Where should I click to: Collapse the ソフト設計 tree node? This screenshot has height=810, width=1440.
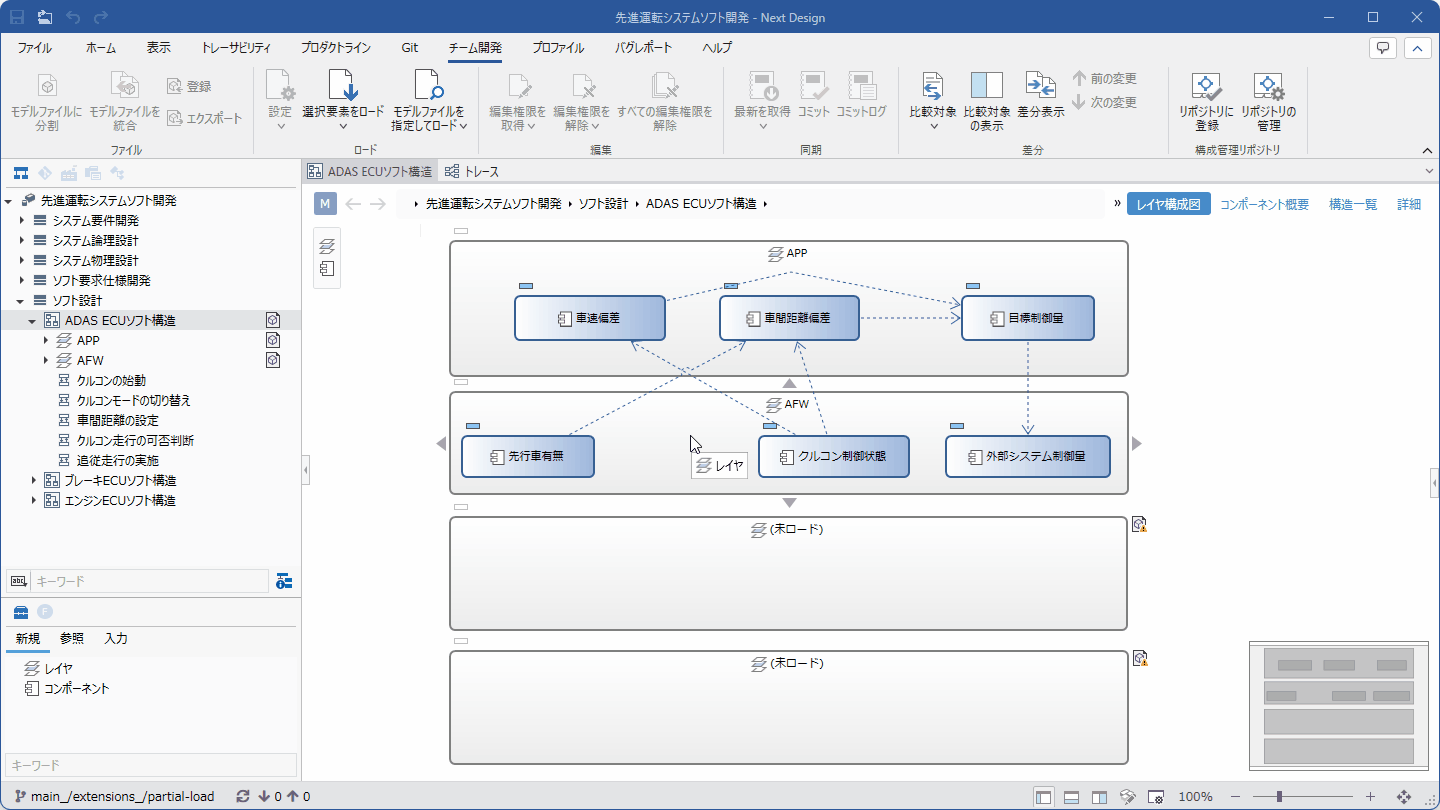(22, 300)
